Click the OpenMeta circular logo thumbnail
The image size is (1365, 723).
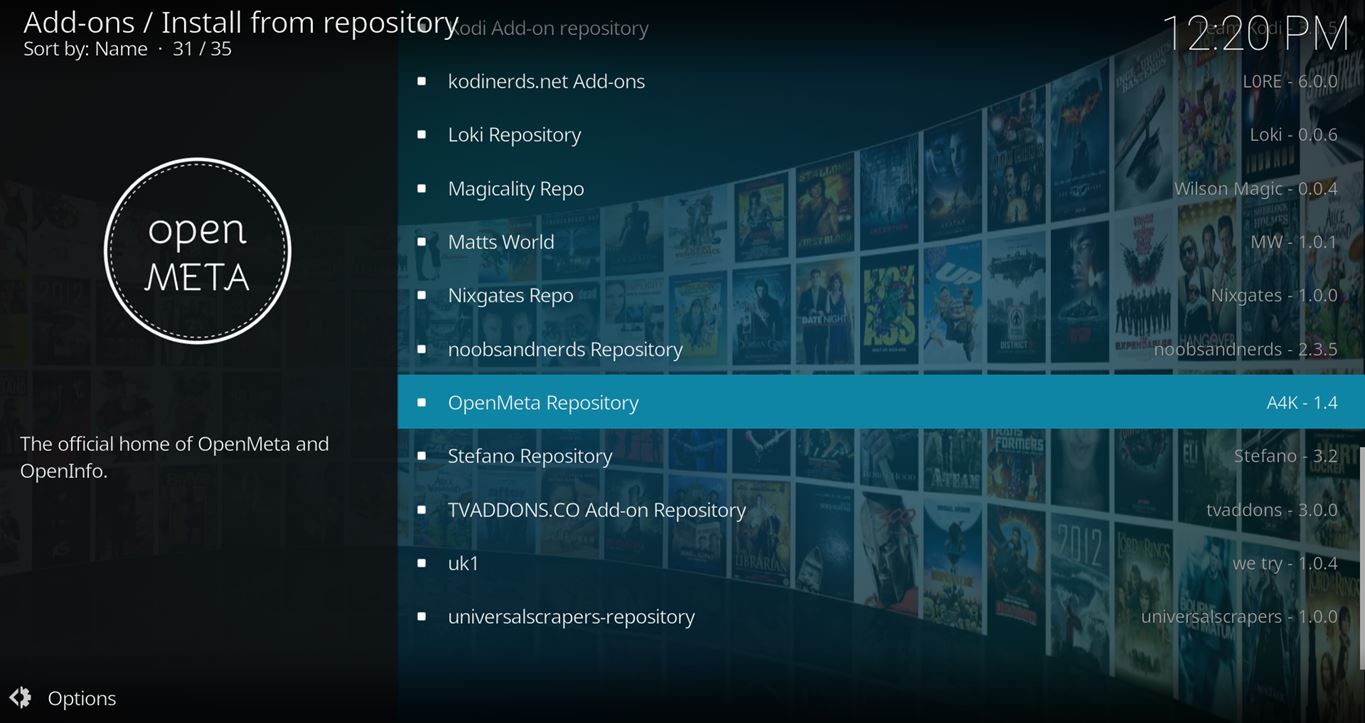pos(197,251)
